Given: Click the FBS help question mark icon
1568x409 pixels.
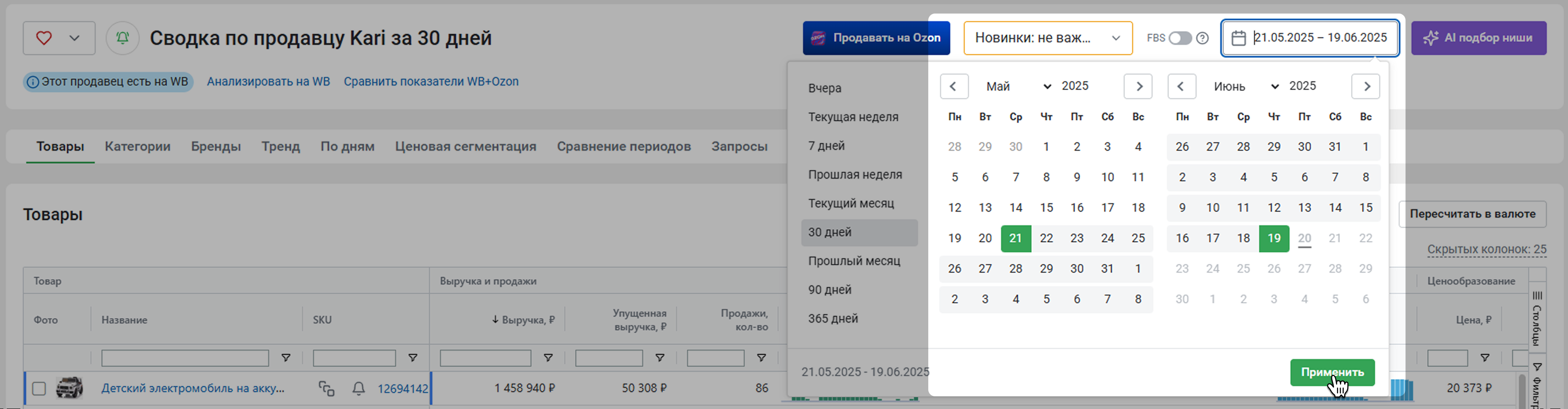Looking at the screenshot, I should coord(1202,38).
